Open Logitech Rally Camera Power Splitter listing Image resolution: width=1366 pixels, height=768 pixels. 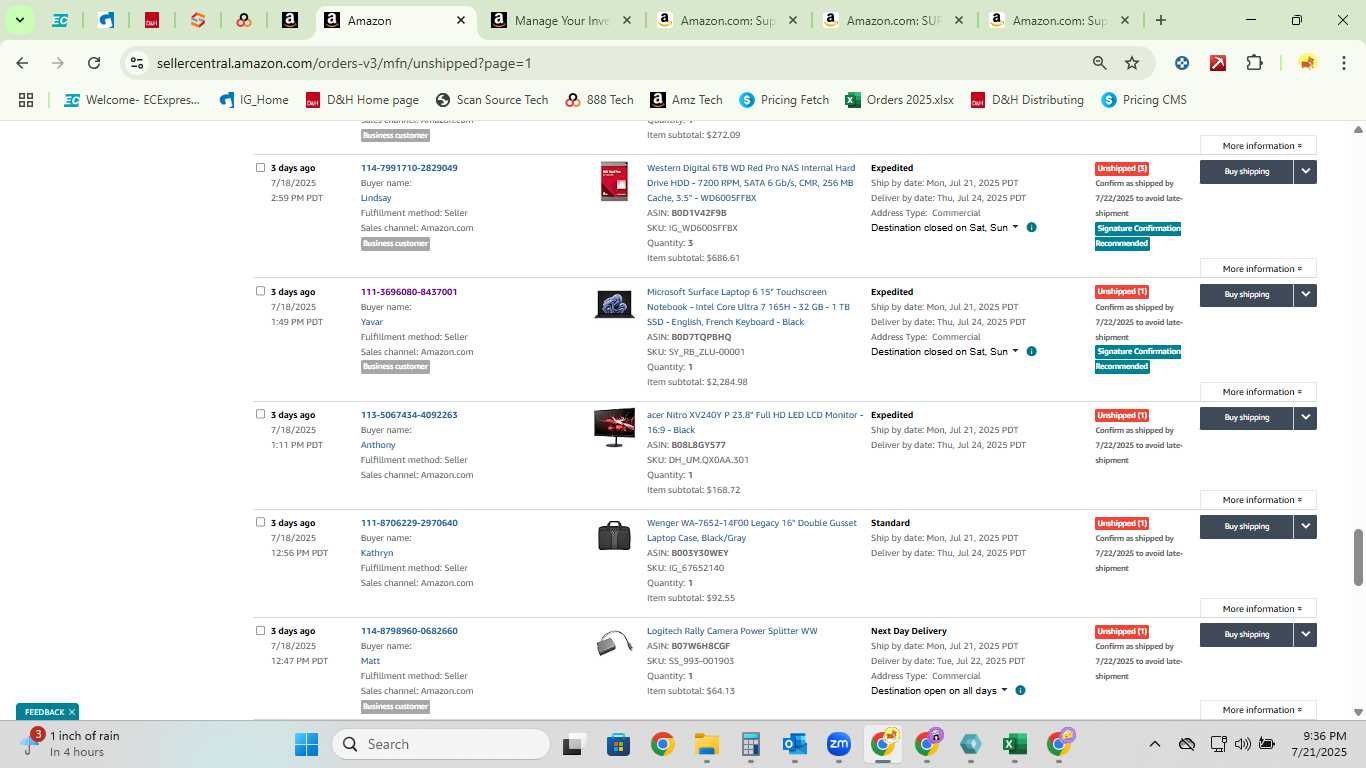click(x=732, y=631)
